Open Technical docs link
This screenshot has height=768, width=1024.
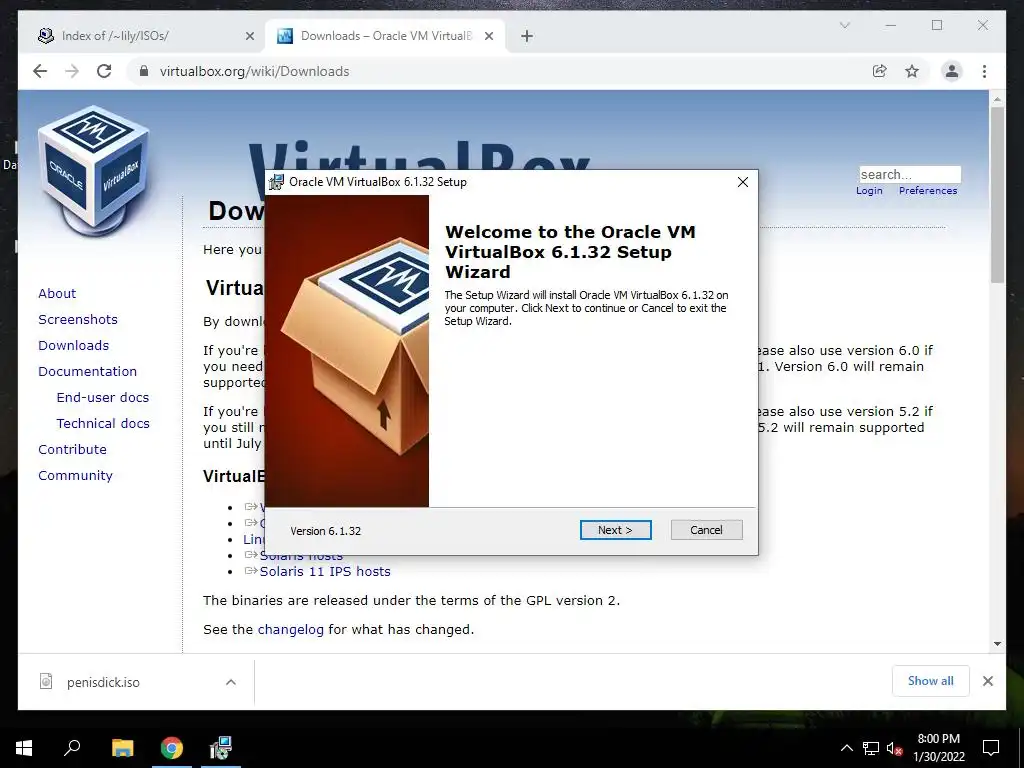click(x=103, y=424)
